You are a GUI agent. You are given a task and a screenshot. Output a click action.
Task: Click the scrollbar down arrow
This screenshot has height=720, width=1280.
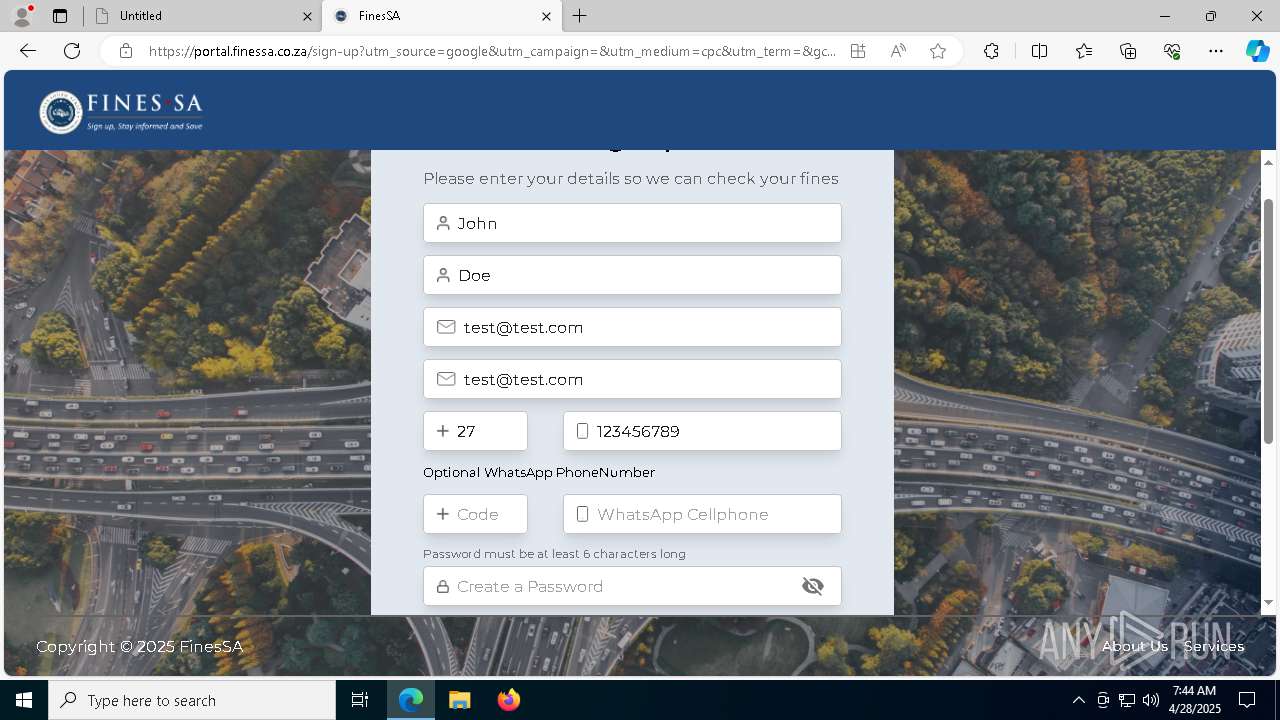pyautogui.click(x=1268, y=602)
